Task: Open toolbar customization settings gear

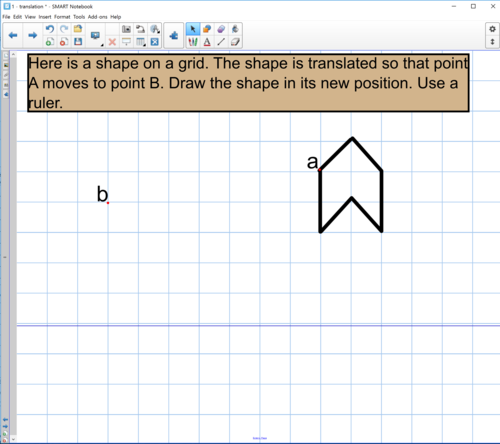Action: click(x=492, y=29)
